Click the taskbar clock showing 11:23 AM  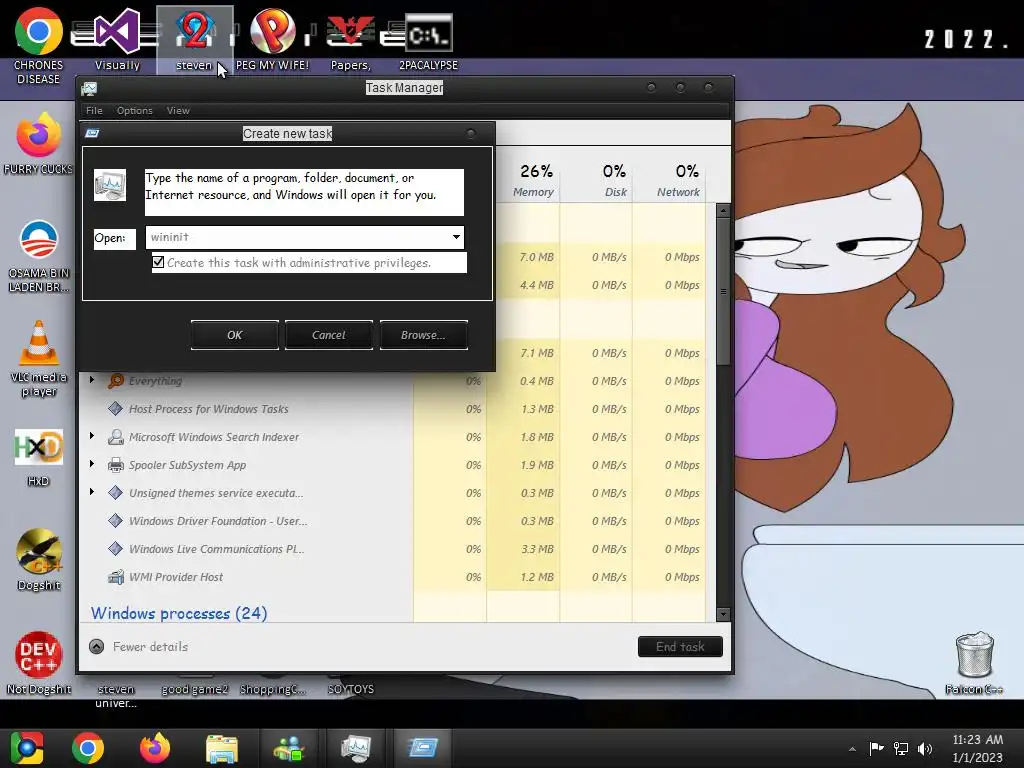978,748
